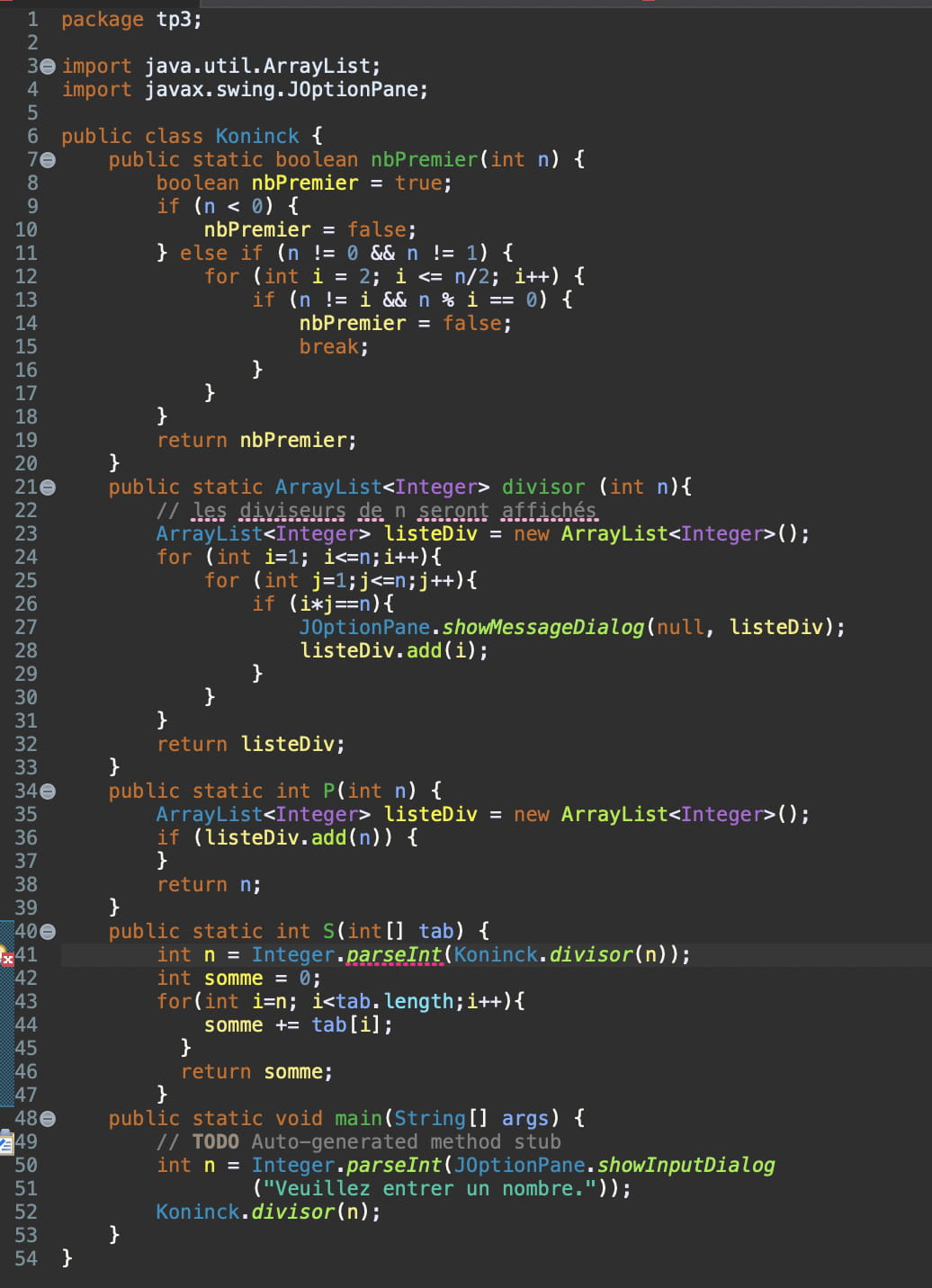Screen dimensions: 932x1288
Task: Click 'Koninck.divisor(n);' on line 52
Action: pyautogui.click(x=268, y=1212)
